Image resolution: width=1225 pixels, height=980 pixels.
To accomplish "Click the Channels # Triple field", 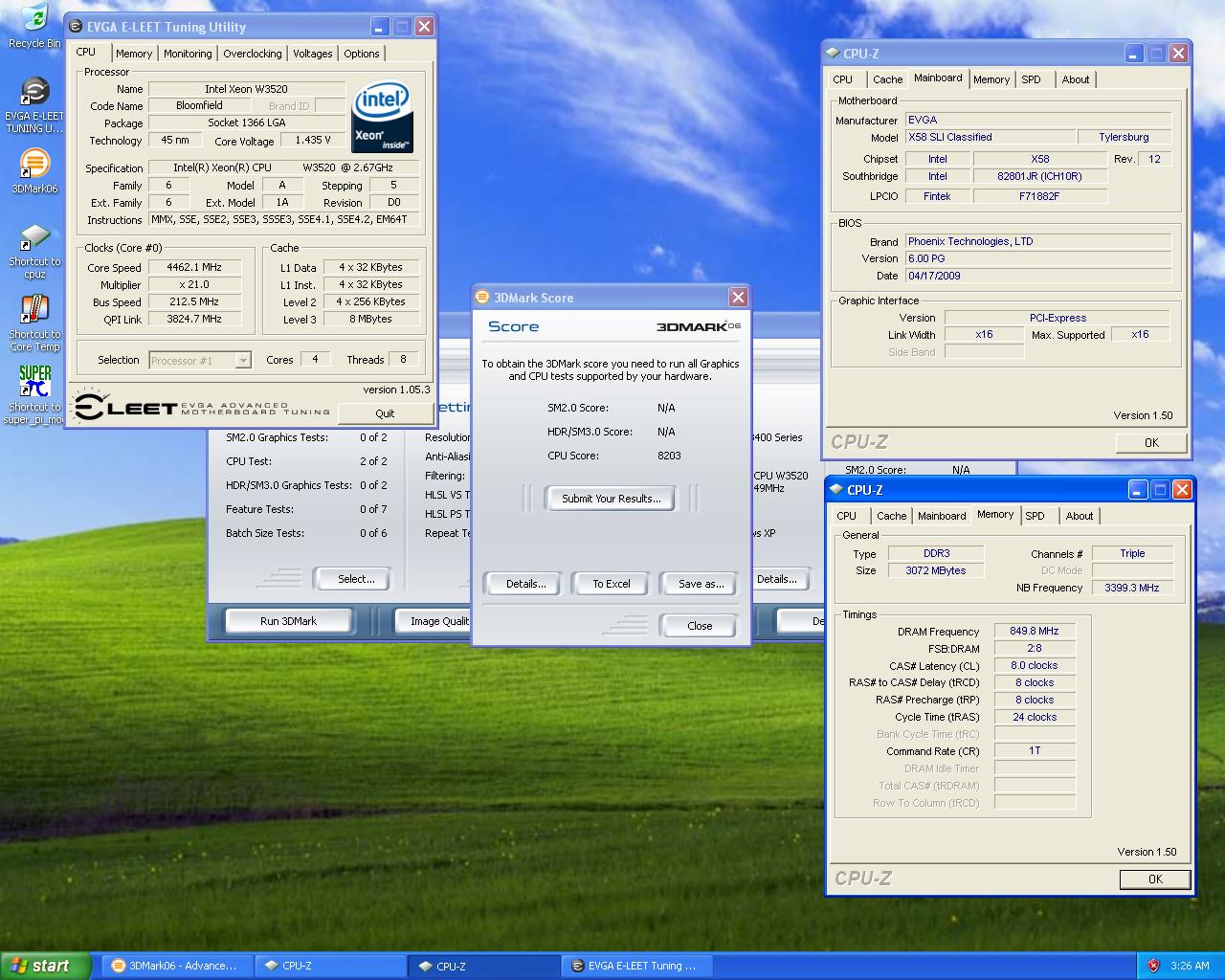I will pyautogui.click(x=1132, y=554).
